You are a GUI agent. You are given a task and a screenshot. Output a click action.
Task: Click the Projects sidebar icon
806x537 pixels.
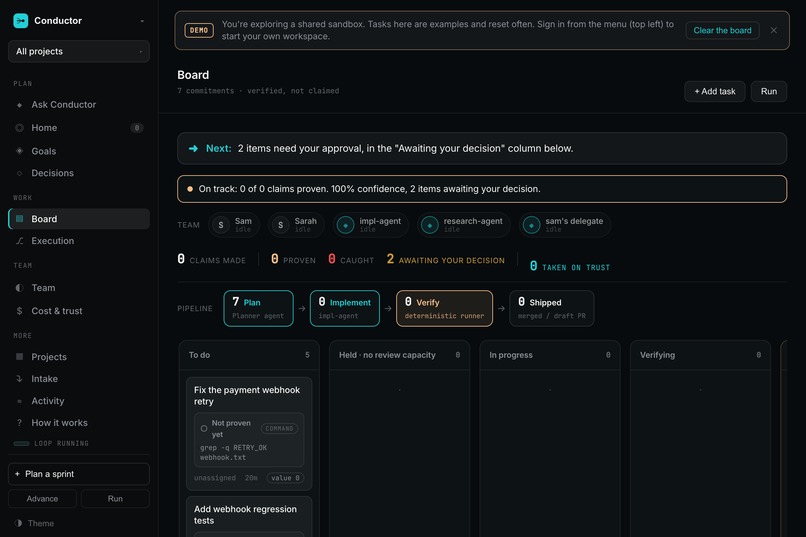point(20,357)
